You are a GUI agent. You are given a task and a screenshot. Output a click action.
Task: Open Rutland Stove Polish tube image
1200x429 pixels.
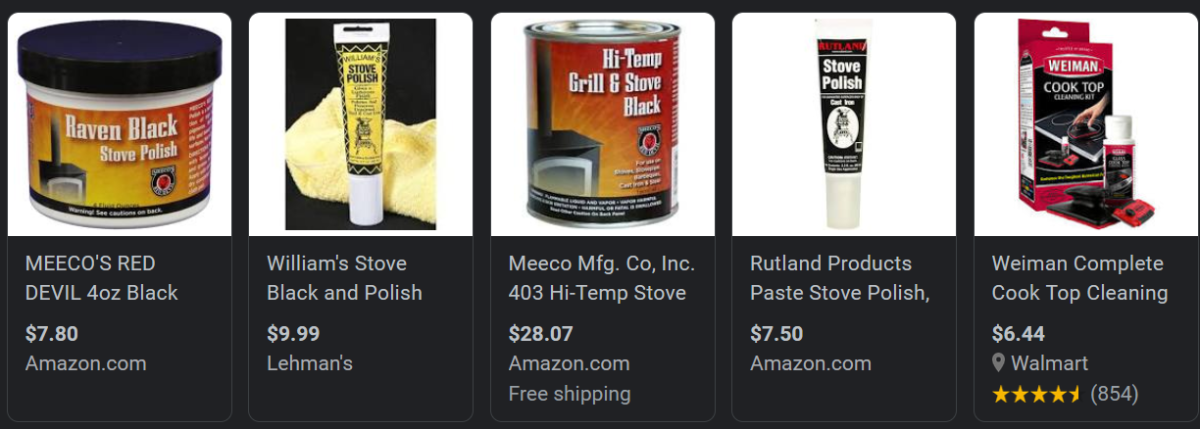coord(845,124)
